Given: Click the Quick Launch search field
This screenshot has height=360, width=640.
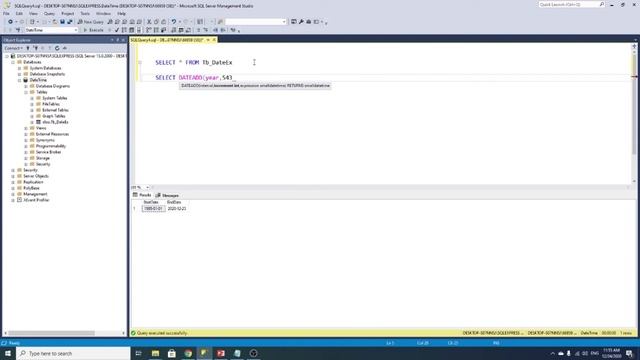Looking at the screenshot, I should [x=571, y=4].
